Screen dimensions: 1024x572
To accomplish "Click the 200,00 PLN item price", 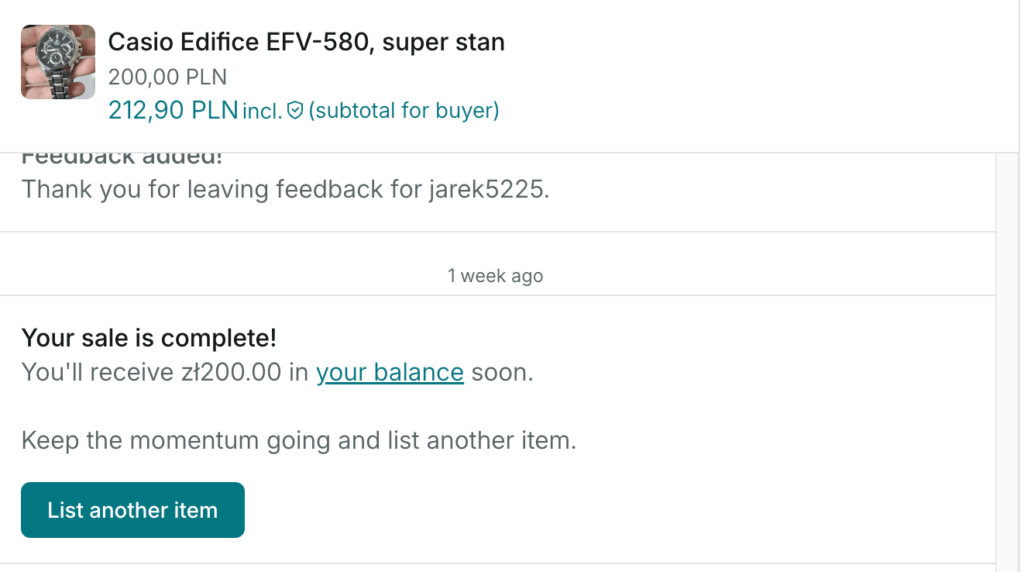I will pos(167,77).
